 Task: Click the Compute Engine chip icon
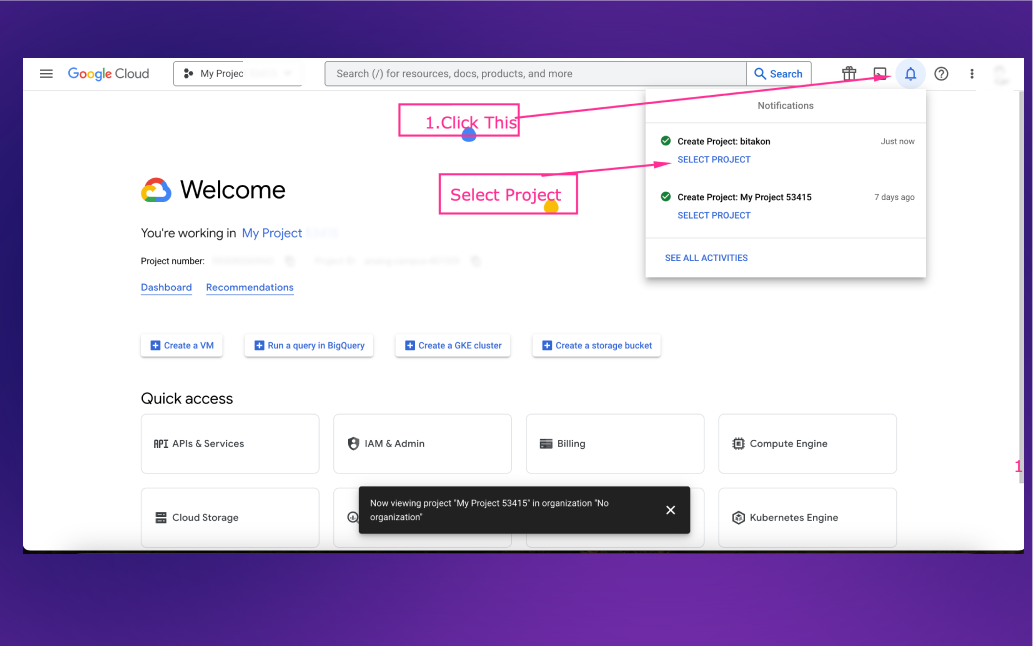pyautogui.click(x=739, y=444)
